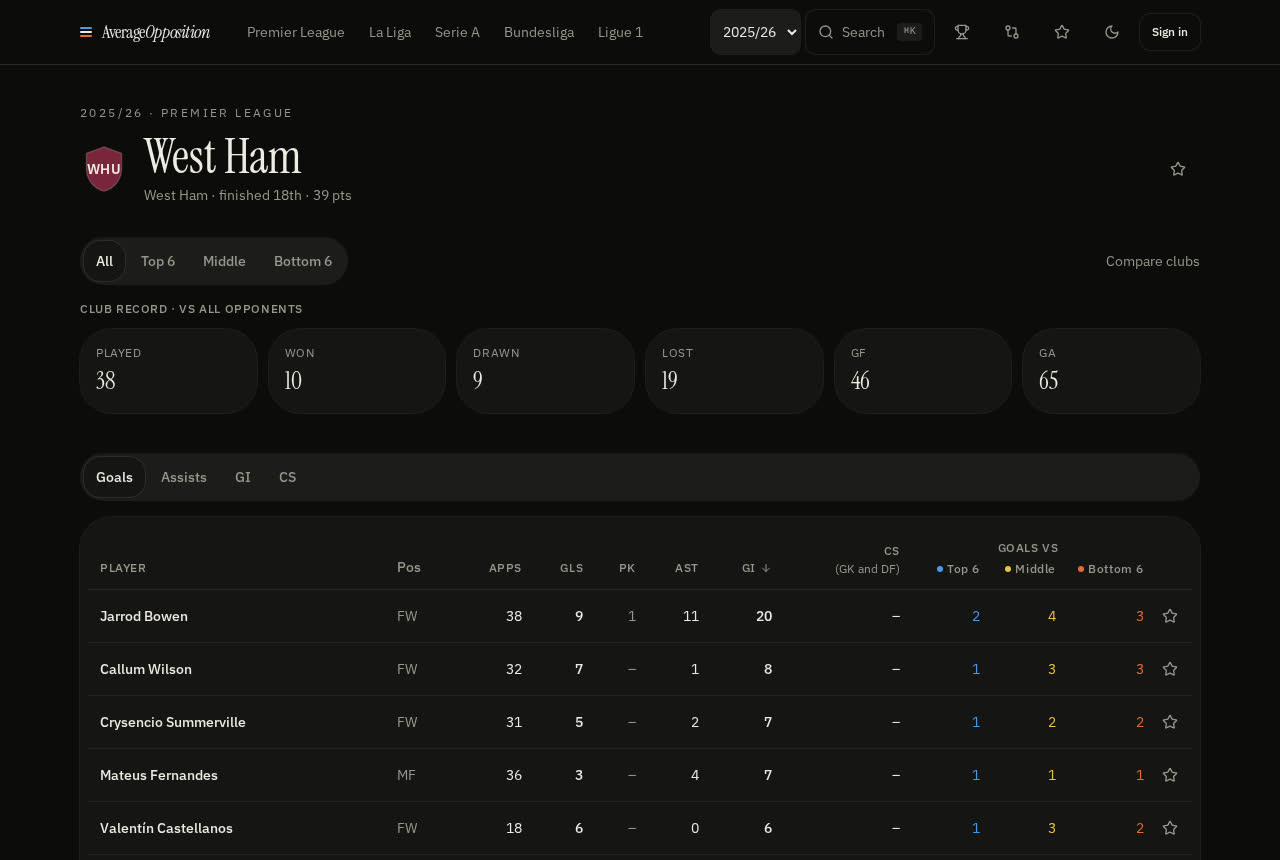Open the 2025/26 season dropdown

click(x=755, y=32)
